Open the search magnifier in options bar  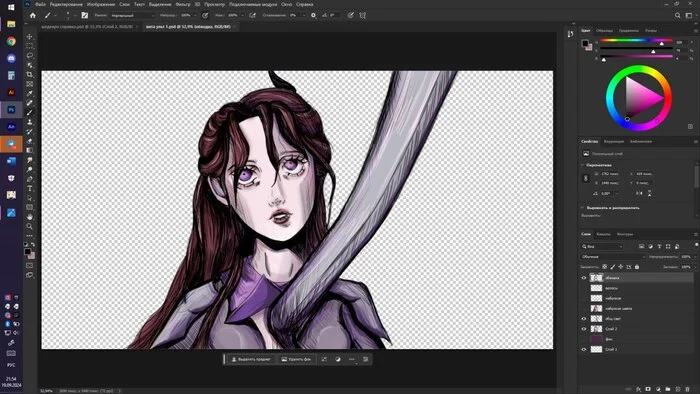coord(678,15)
